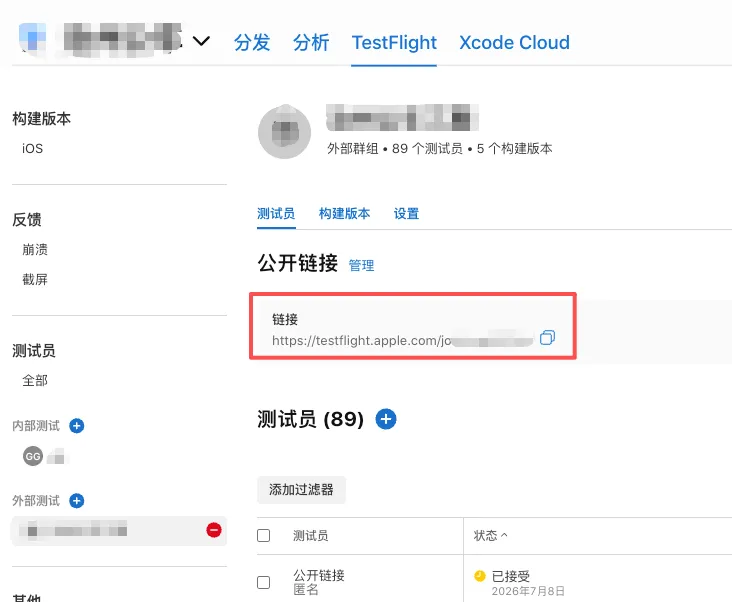Open the app switcher dropdown chevron
The width and height of the screenshot is (732, 602).
[201, 41]
